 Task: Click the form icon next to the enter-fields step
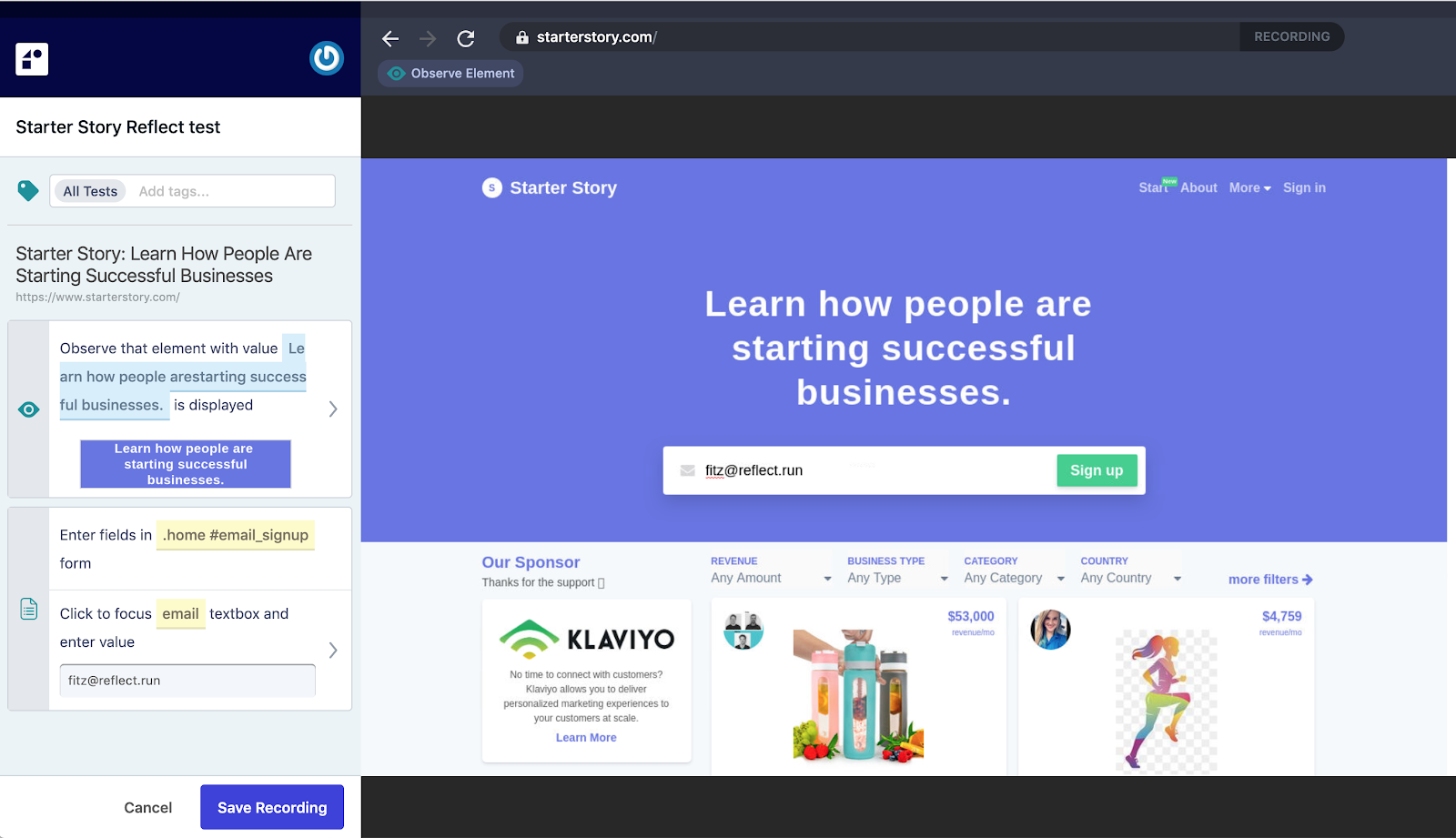[28, 611]
